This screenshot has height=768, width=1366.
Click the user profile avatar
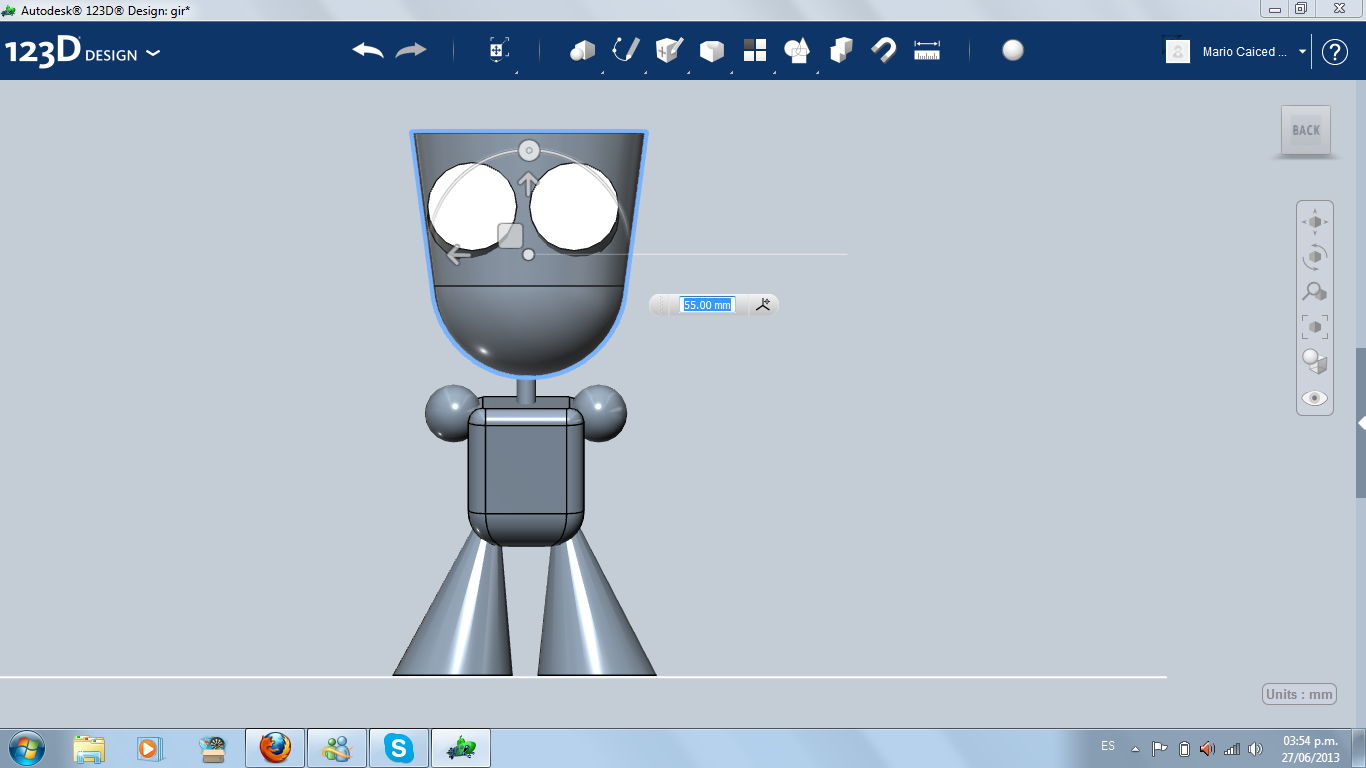coord(1178,52)
